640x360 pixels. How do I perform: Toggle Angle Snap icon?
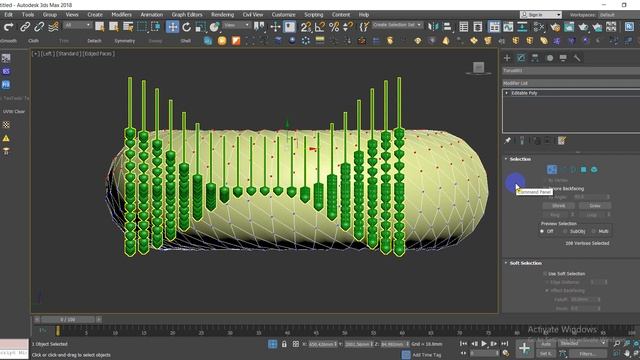coord(320,27)
